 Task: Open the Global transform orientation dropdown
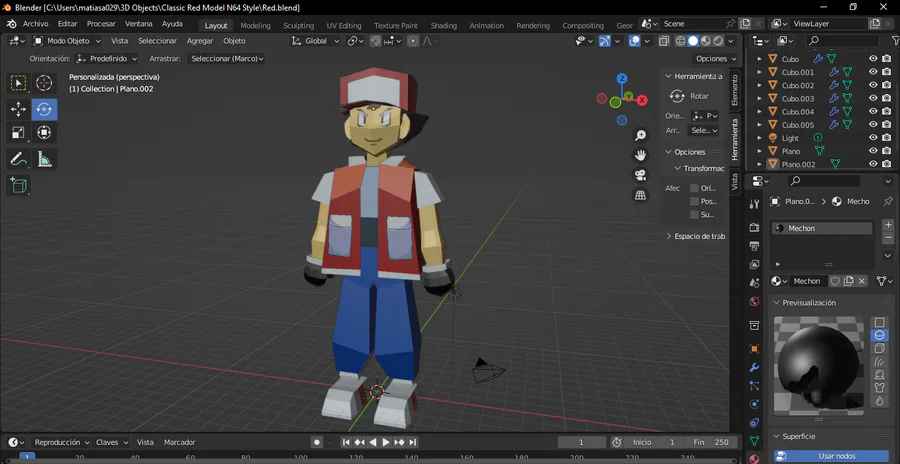pyautogui.click(x=315, y=41)
